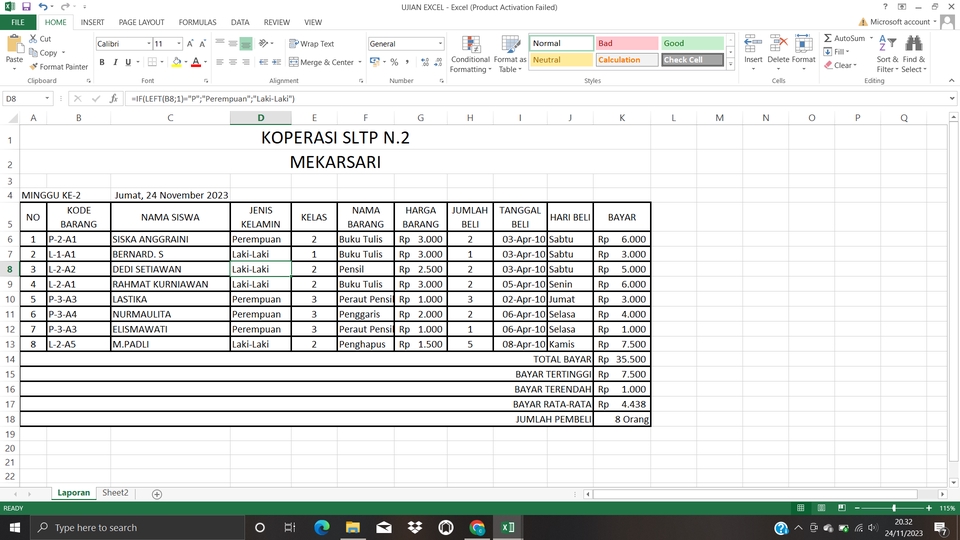
Task: Apply the red font color
Action: (196, 62)
